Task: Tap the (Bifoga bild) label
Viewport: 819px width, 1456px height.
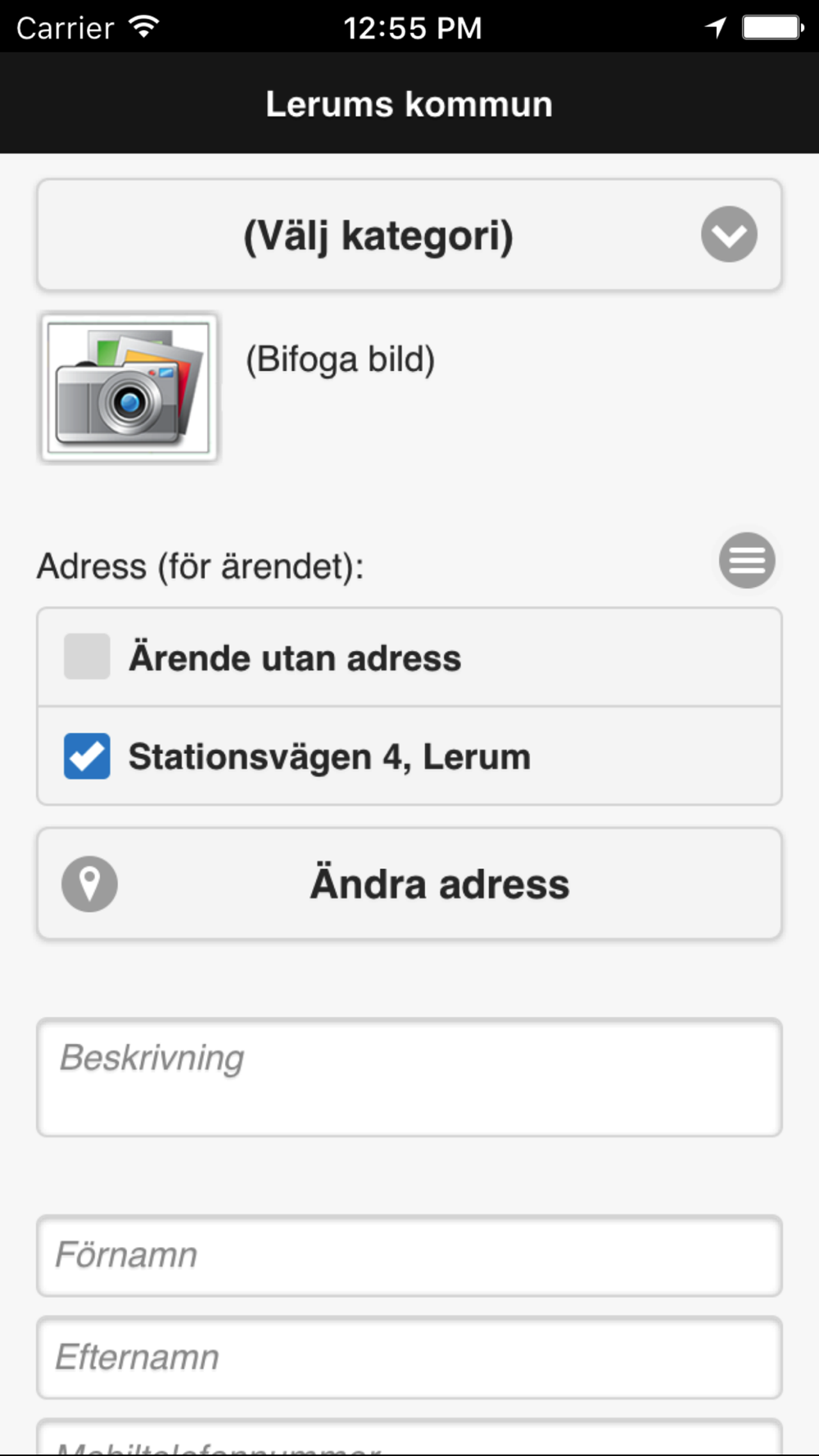Action: [341, 359]
